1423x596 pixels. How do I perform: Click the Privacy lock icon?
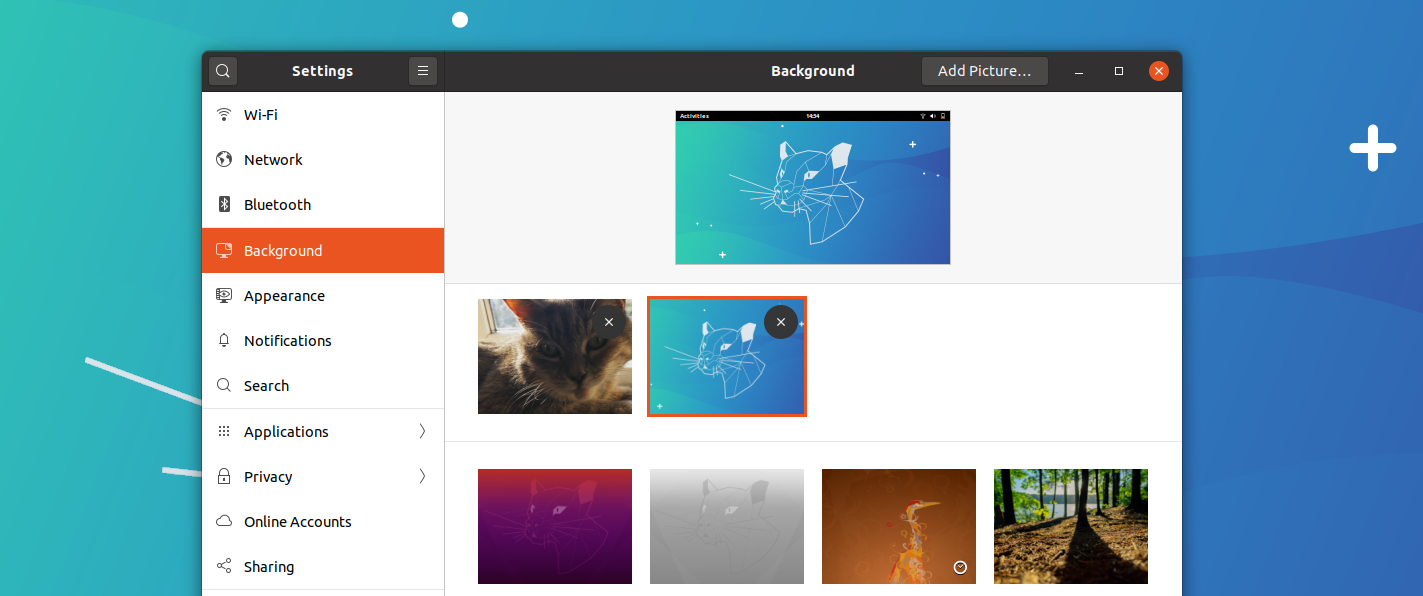[x=224, y=476]
